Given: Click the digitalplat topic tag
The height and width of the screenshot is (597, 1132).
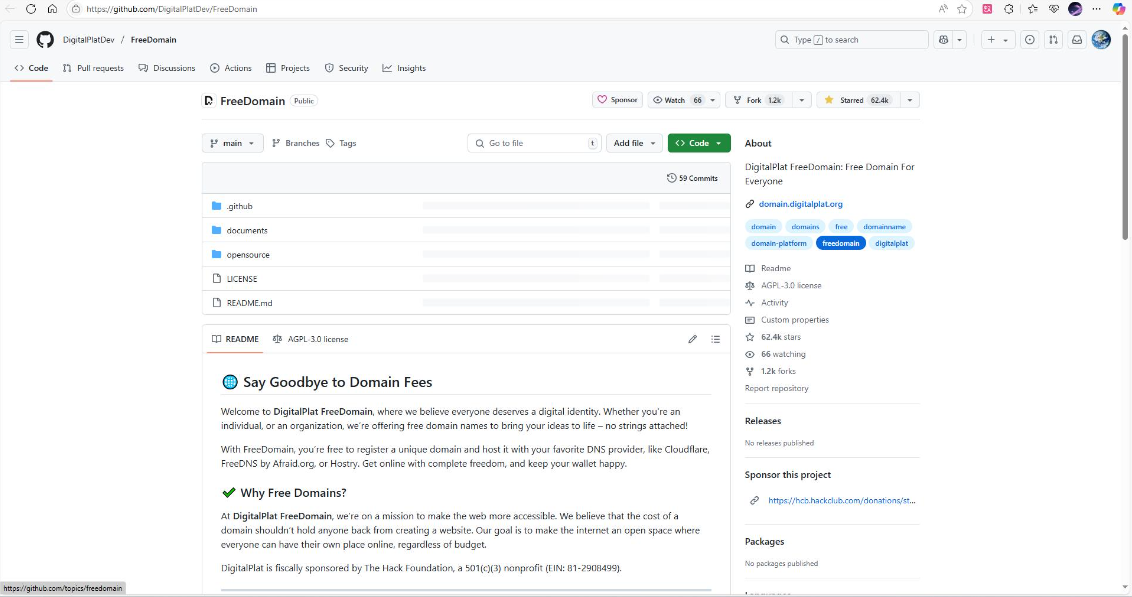Looking at the screenshot, I should click(892, 243).
